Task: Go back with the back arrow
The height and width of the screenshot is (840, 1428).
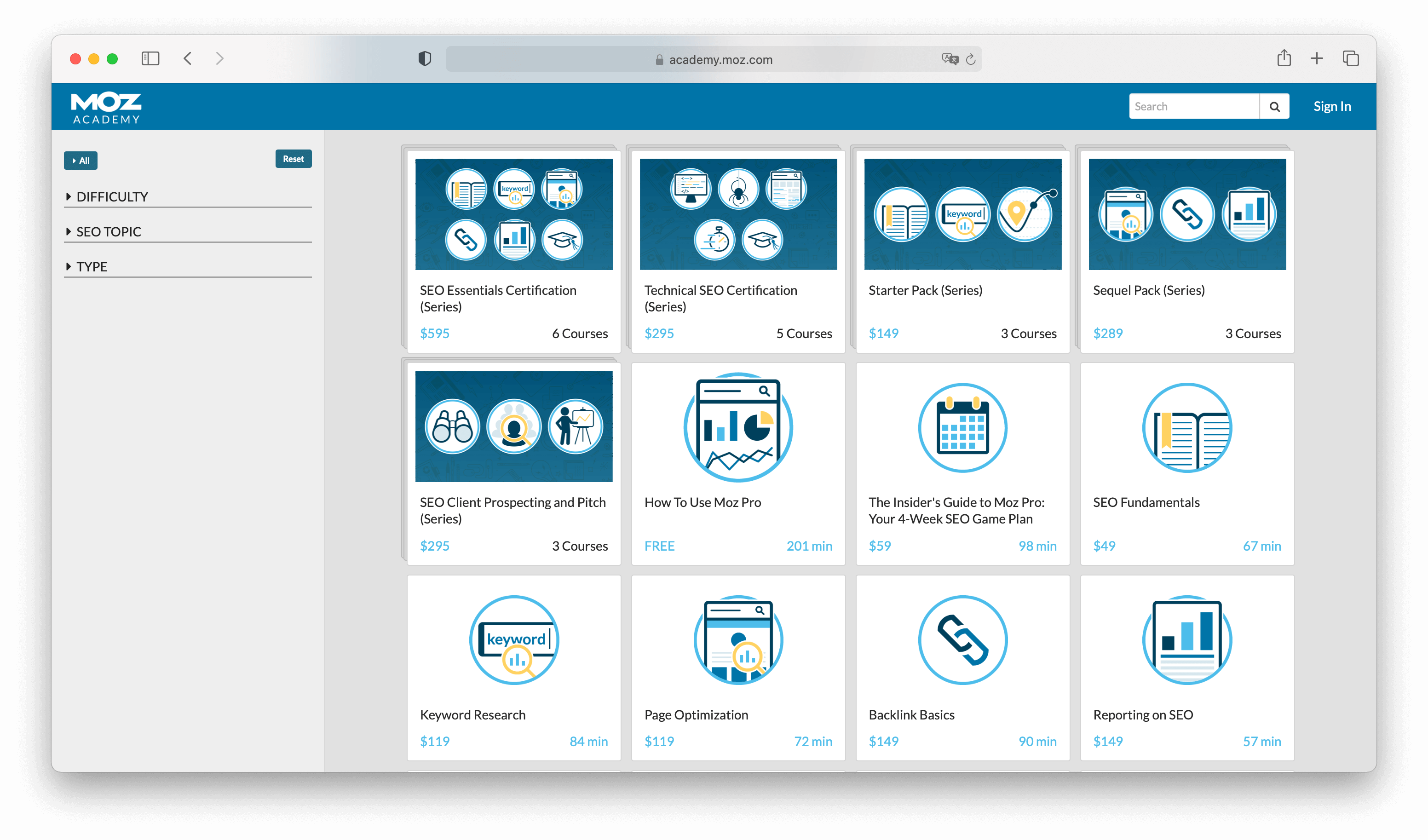Action: [x=188, y=58]
